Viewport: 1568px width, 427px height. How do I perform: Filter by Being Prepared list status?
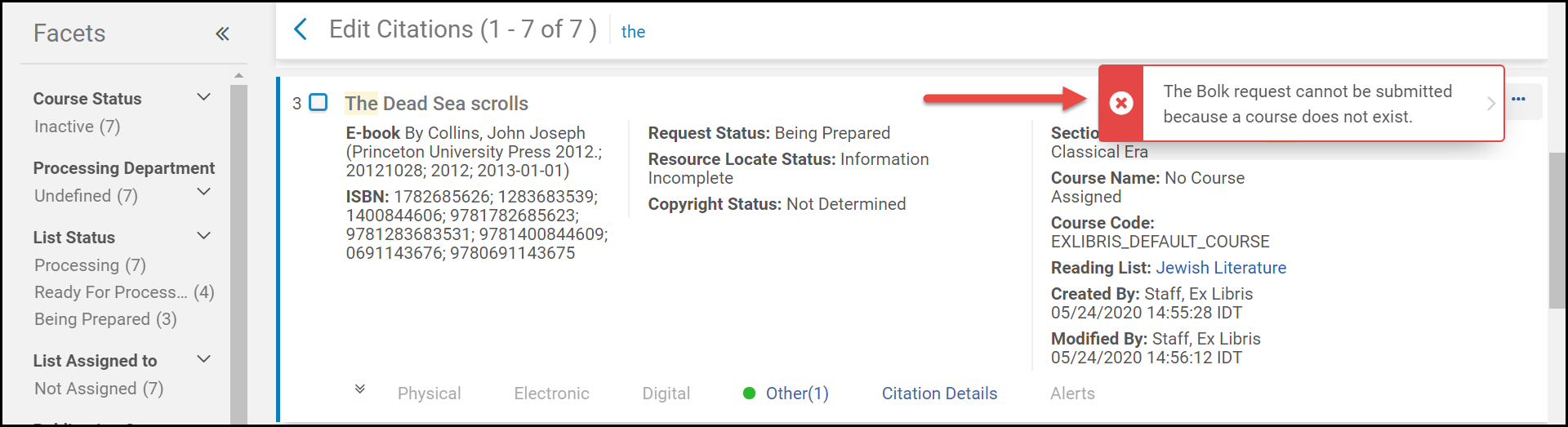coord(105,319)
